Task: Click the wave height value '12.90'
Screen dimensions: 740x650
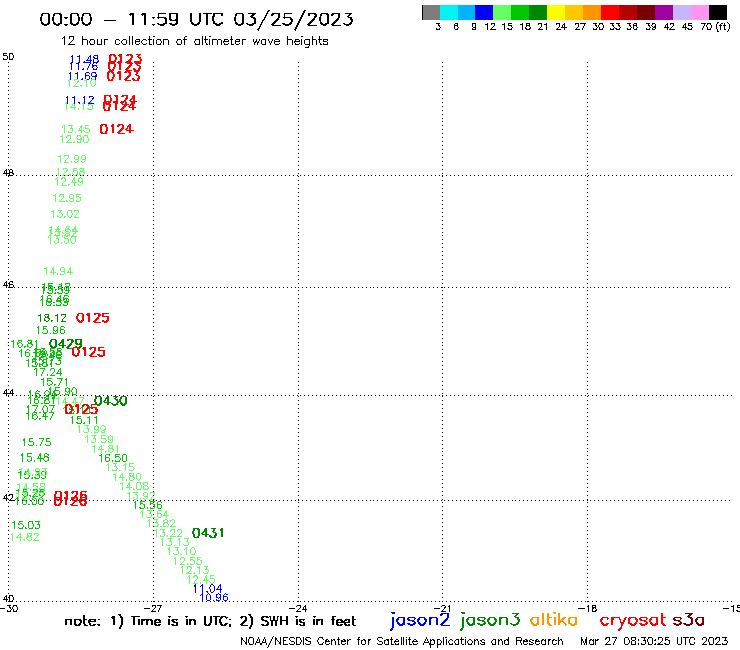Action: [x=74, y=139]
